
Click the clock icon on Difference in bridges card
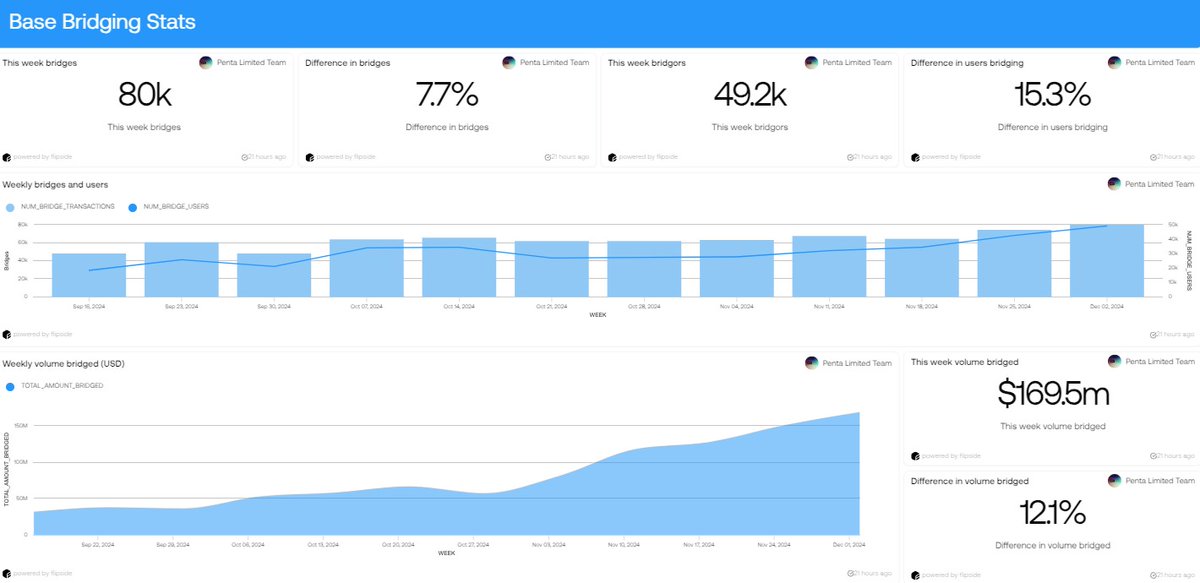(x=549, y=156)
